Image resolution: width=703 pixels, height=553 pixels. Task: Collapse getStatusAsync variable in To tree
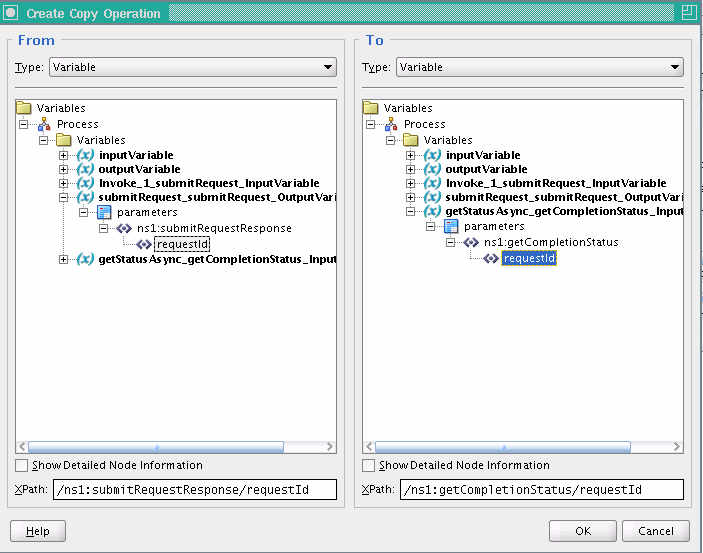410,211
